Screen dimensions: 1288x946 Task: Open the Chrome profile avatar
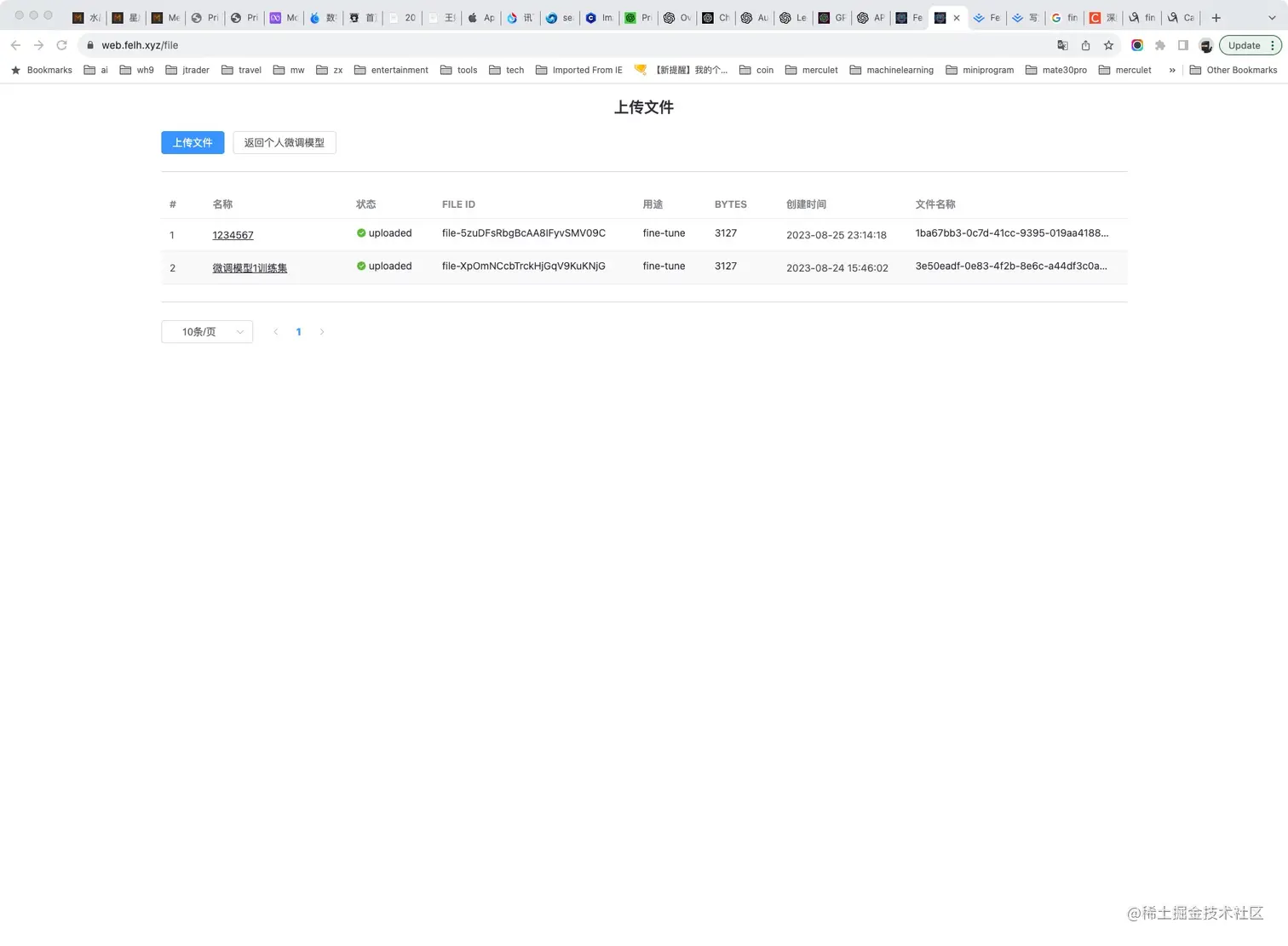click(x=1206, y=45)
